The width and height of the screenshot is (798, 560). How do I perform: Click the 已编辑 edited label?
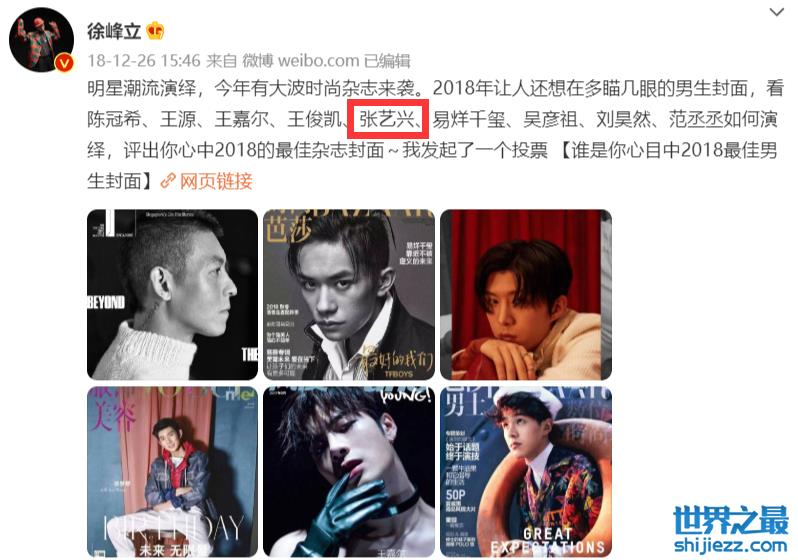[387, 61]
